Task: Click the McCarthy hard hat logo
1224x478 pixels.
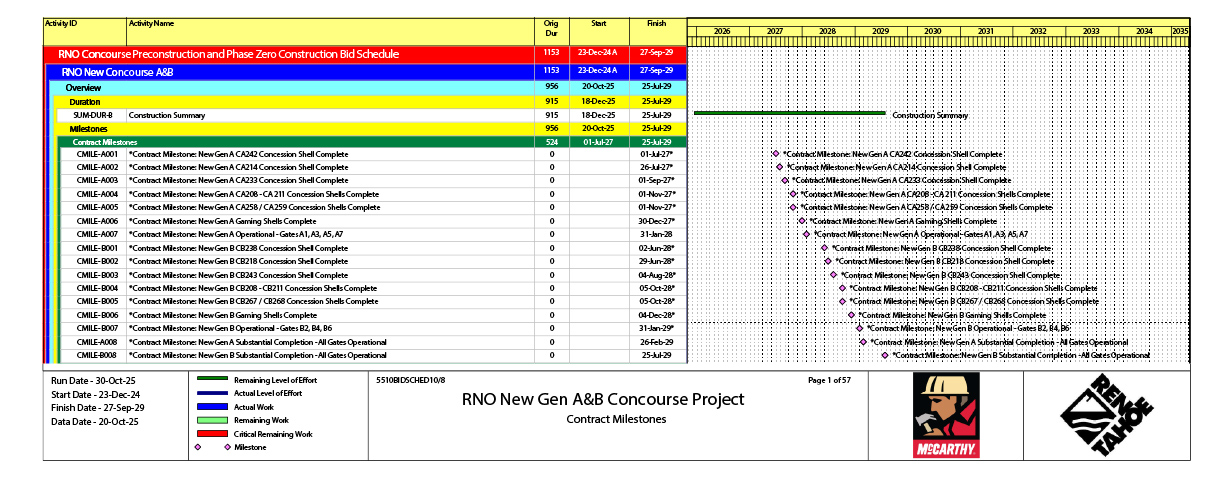Action: coord(946,415)
